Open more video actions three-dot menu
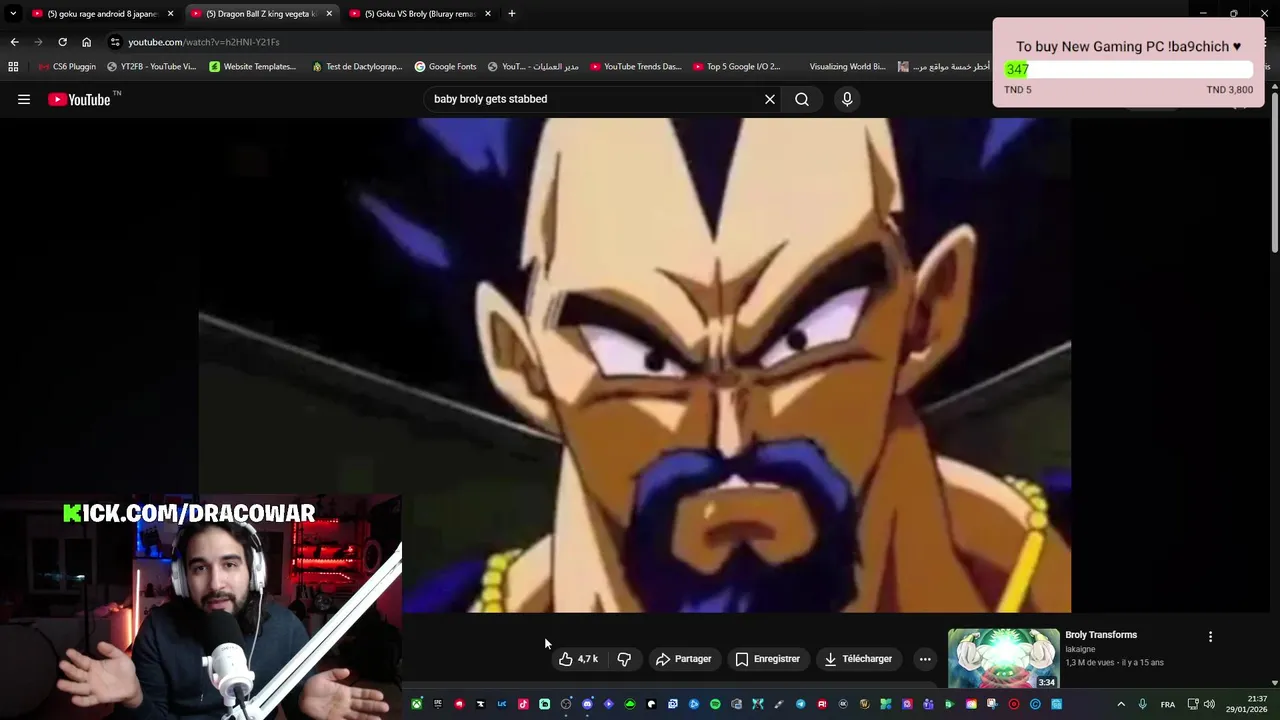The width and height of the screenshot is (1280, 720). click(925, 659)
